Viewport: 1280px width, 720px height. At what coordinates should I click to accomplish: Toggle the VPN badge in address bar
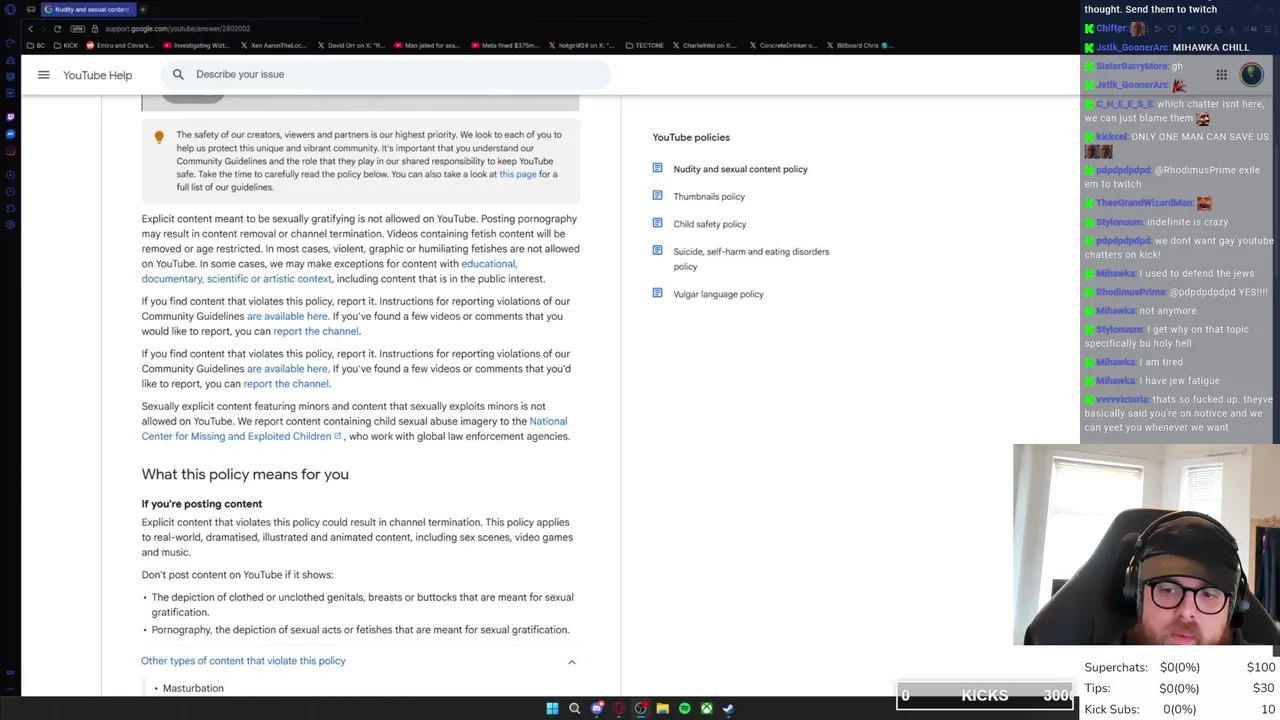[x=78, y=29]
